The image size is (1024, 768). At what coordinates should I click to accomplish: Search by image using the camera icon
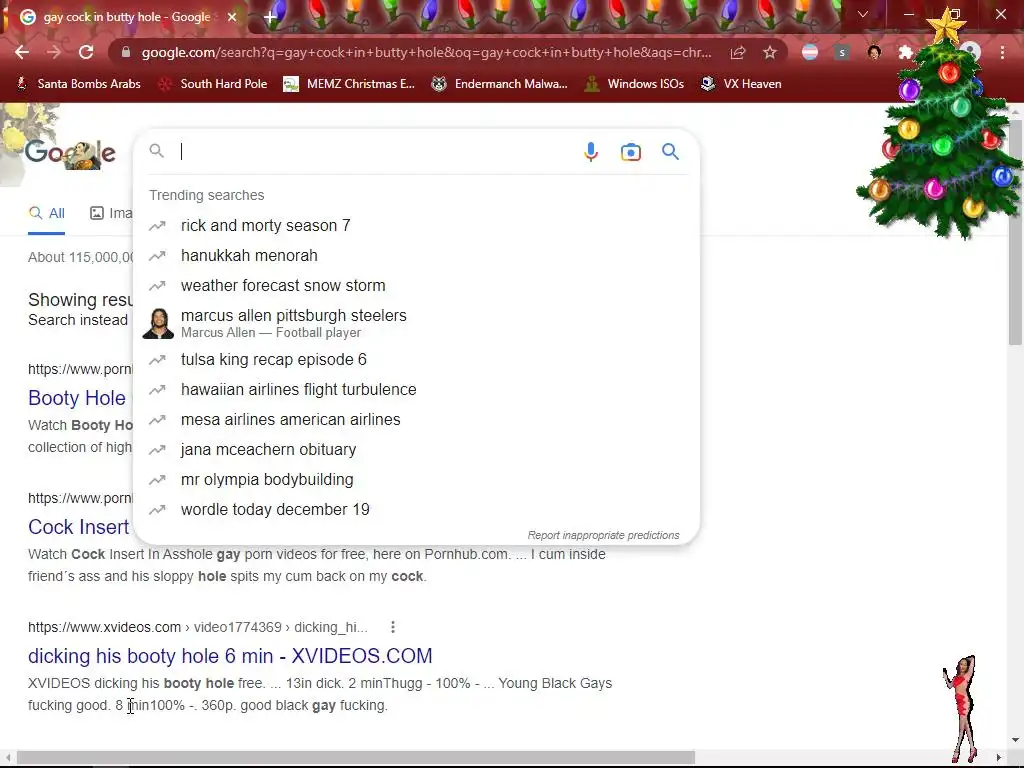click(630, 152)
